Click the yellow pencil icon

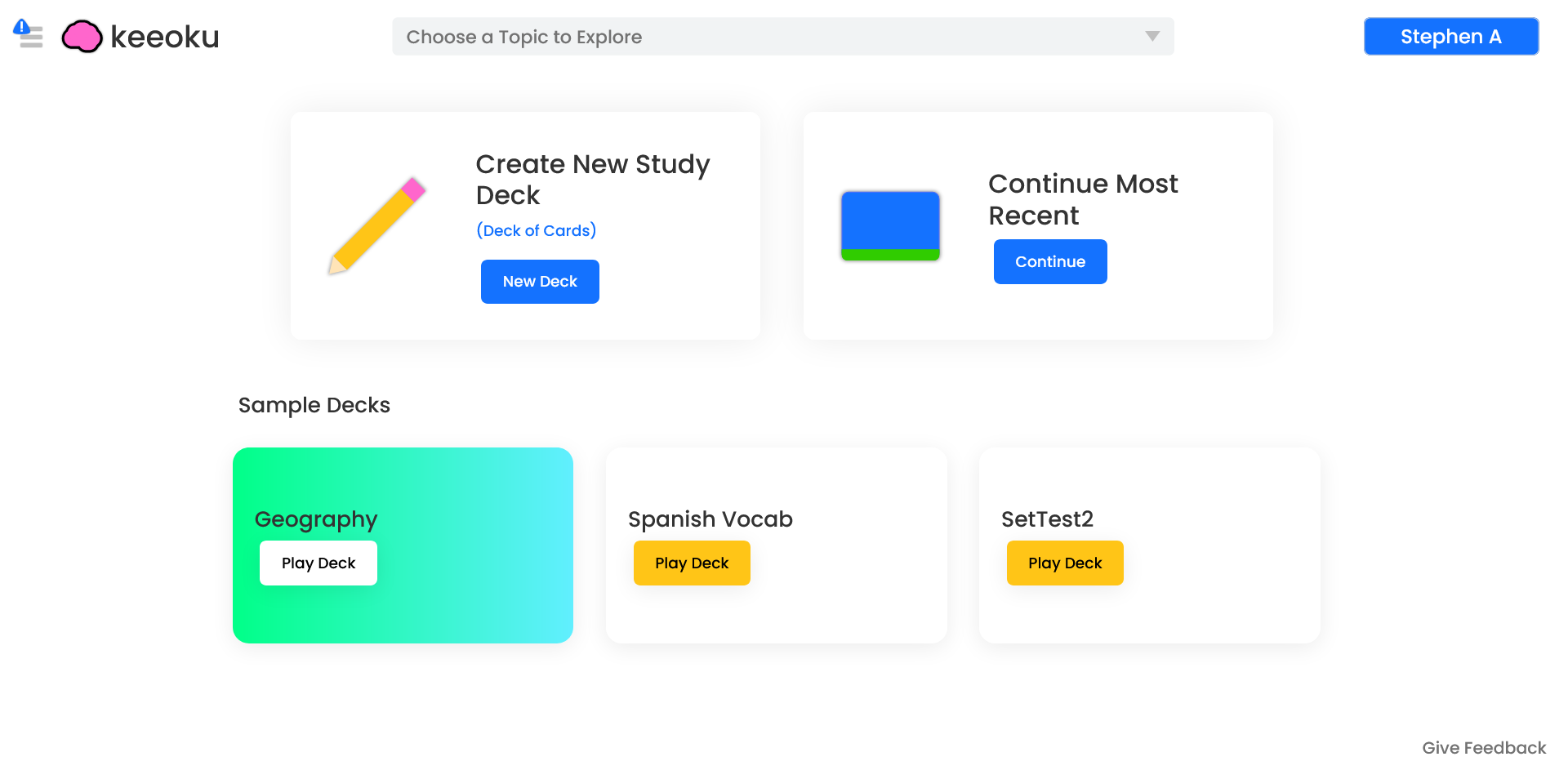[x=376, y=225]
